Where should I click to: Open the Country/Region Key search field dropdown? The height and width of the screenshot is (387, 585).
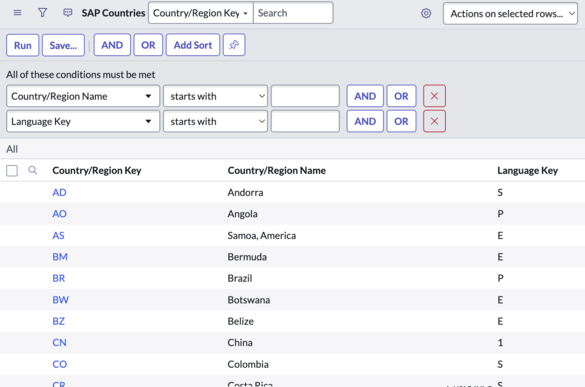click(x=201, y=13)
